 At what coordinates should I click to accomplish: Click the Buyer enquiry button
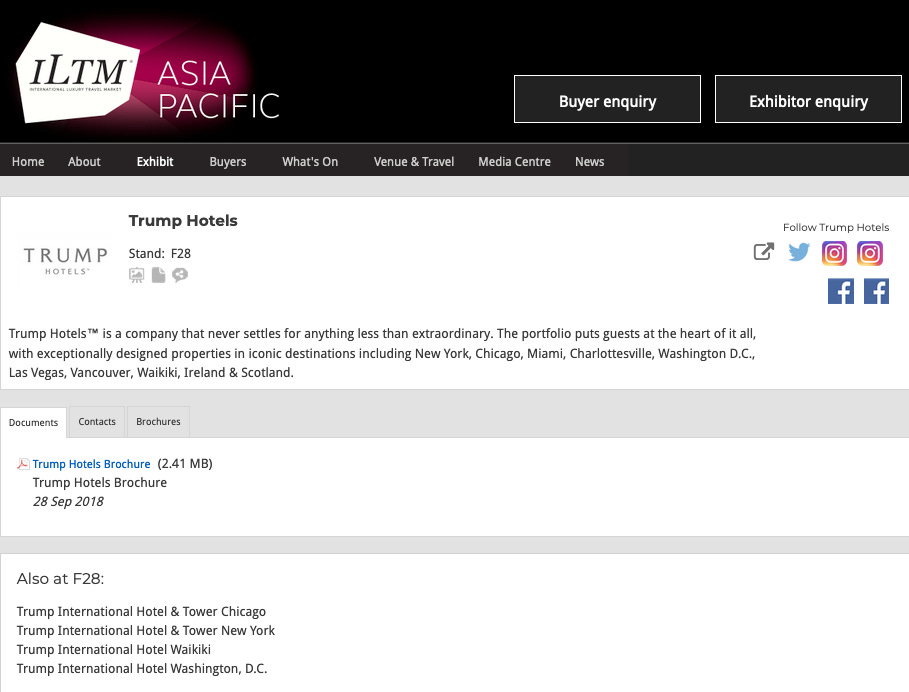tap(607, 99)
